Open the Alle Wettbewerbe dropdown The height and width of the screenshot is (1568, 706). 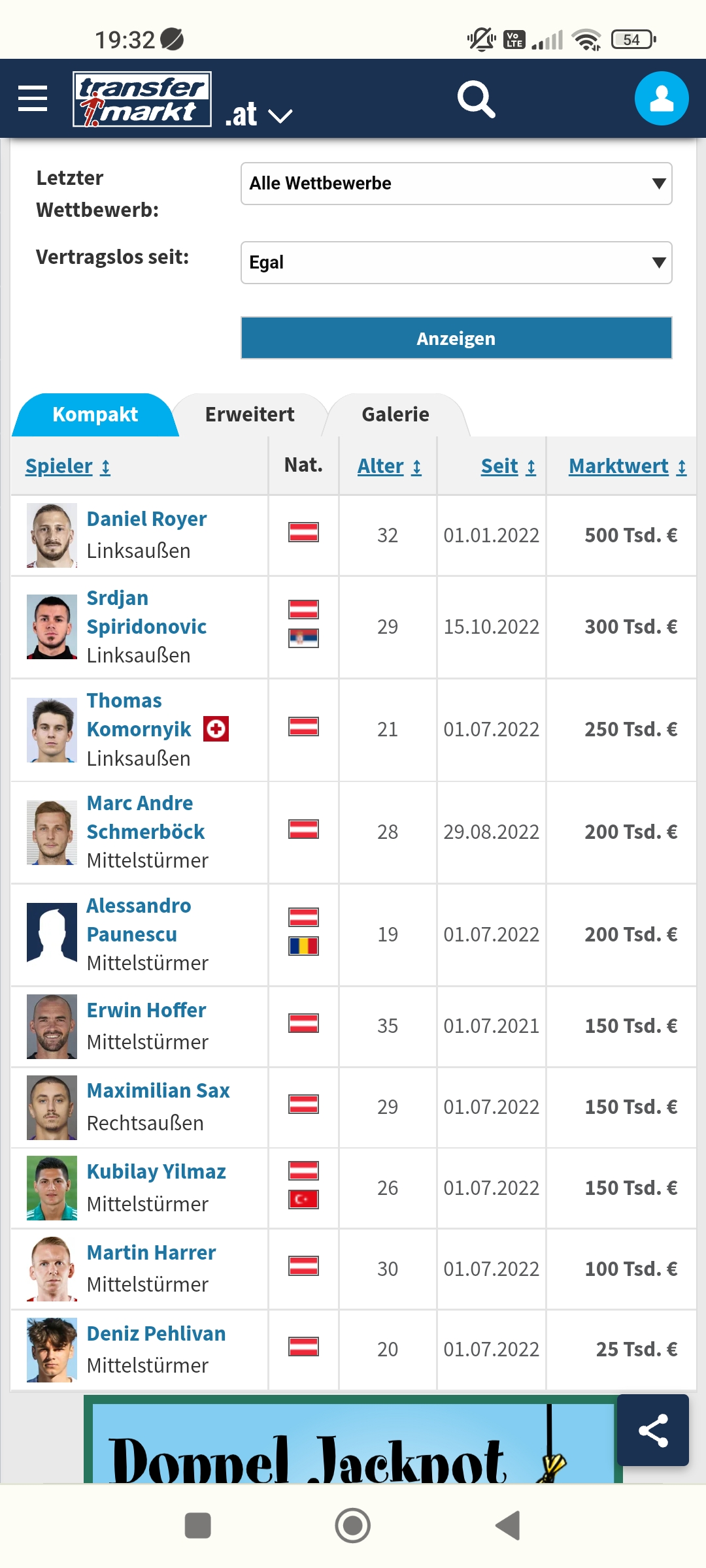456,184
